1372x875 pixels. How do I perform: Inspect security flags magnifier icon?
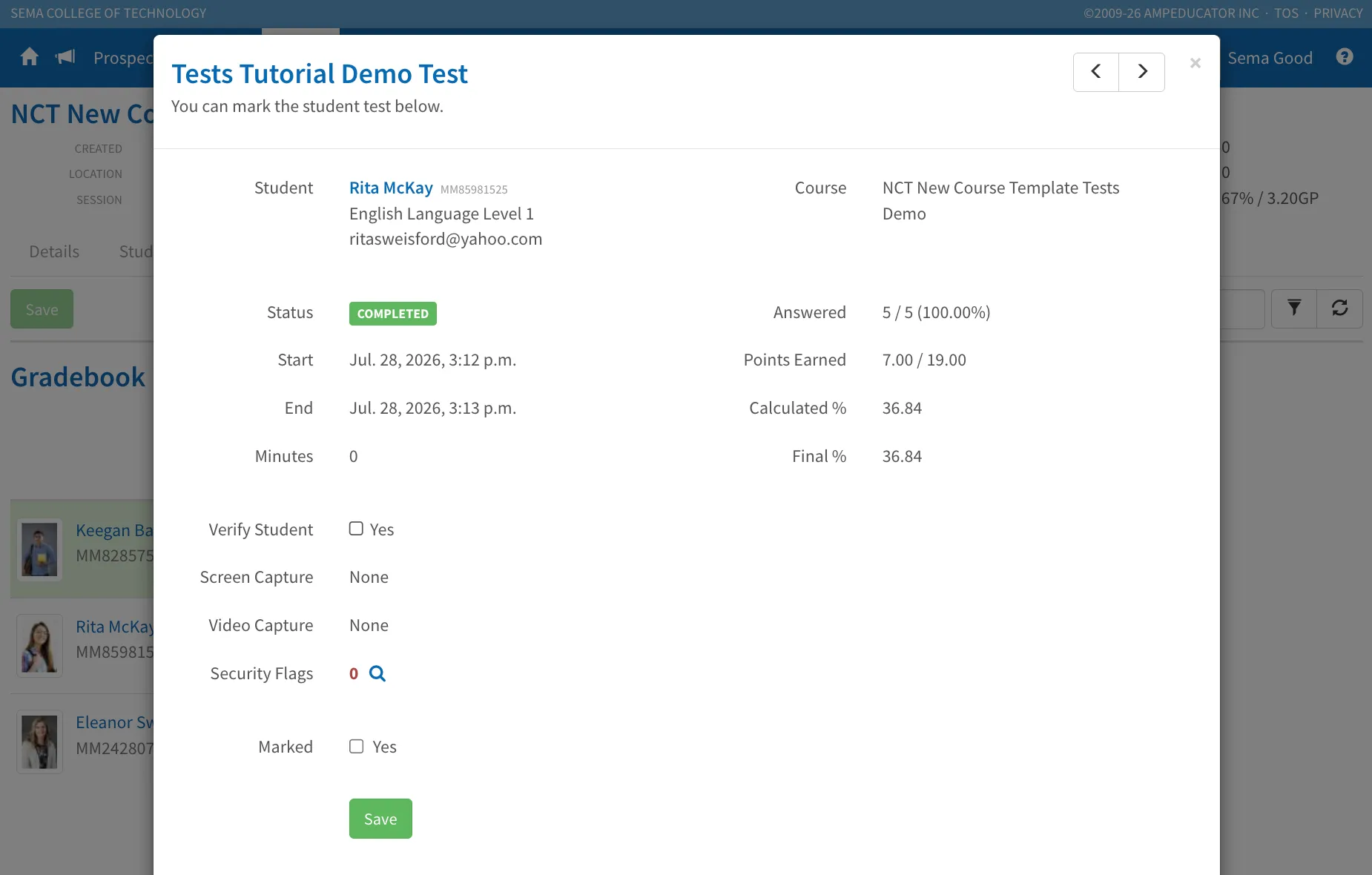click(x=377, y=673)
